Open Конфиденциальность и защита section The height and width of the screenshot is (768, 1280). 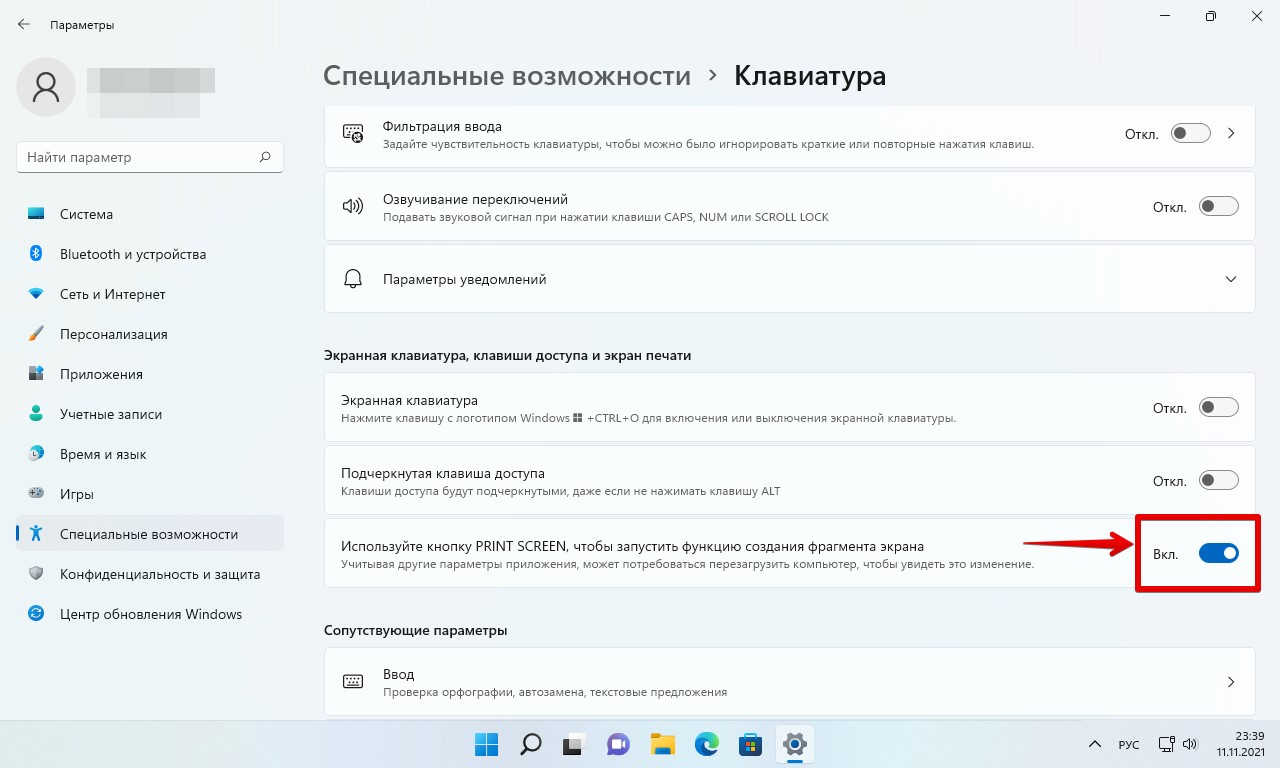[150, 574]
